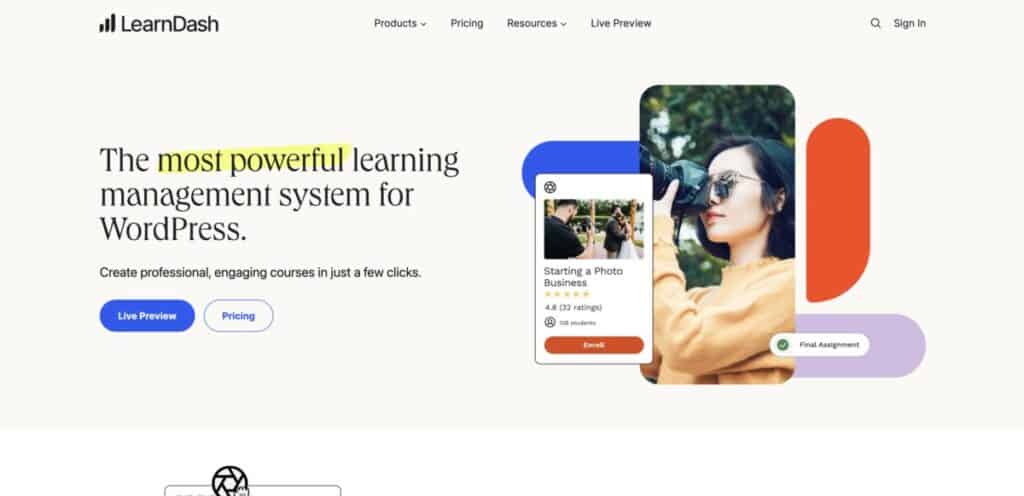This screenshot has width=1024, height=496.
Task: Click the outlined Pricing button
Action: pos(238,316)
